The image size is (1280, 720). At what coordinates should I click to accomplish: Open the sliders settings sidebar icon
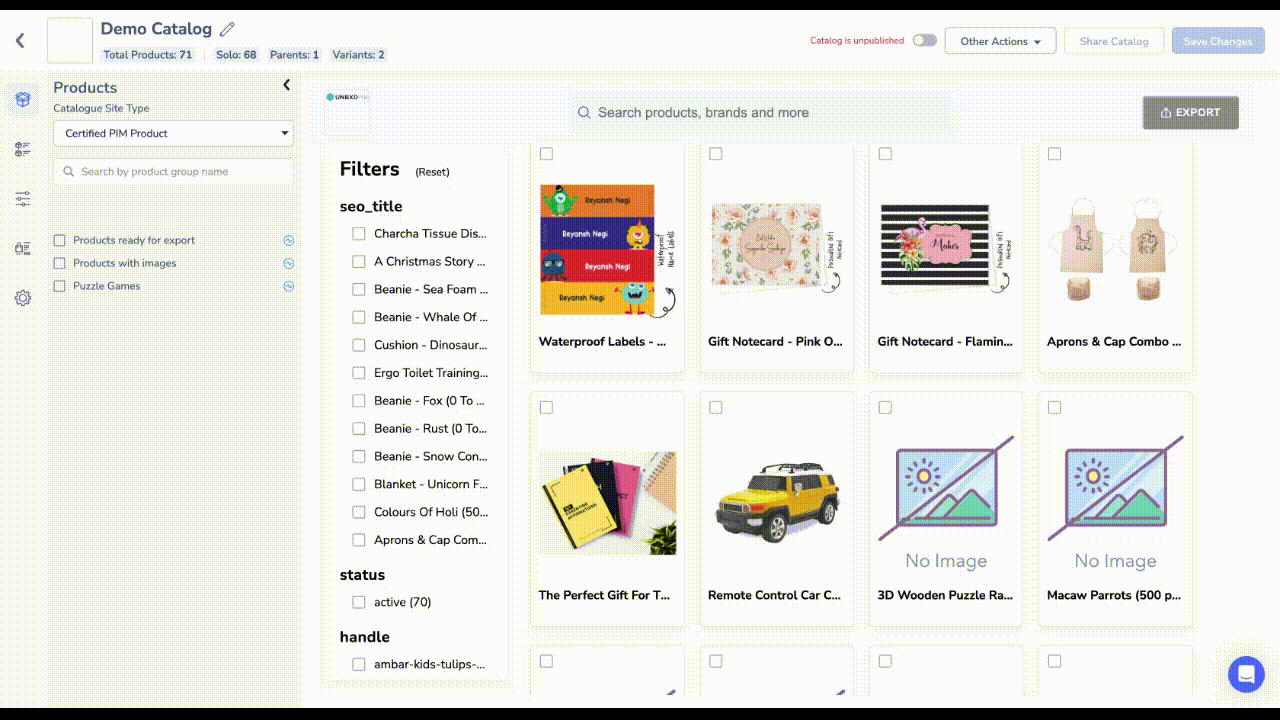coord(23,199)
